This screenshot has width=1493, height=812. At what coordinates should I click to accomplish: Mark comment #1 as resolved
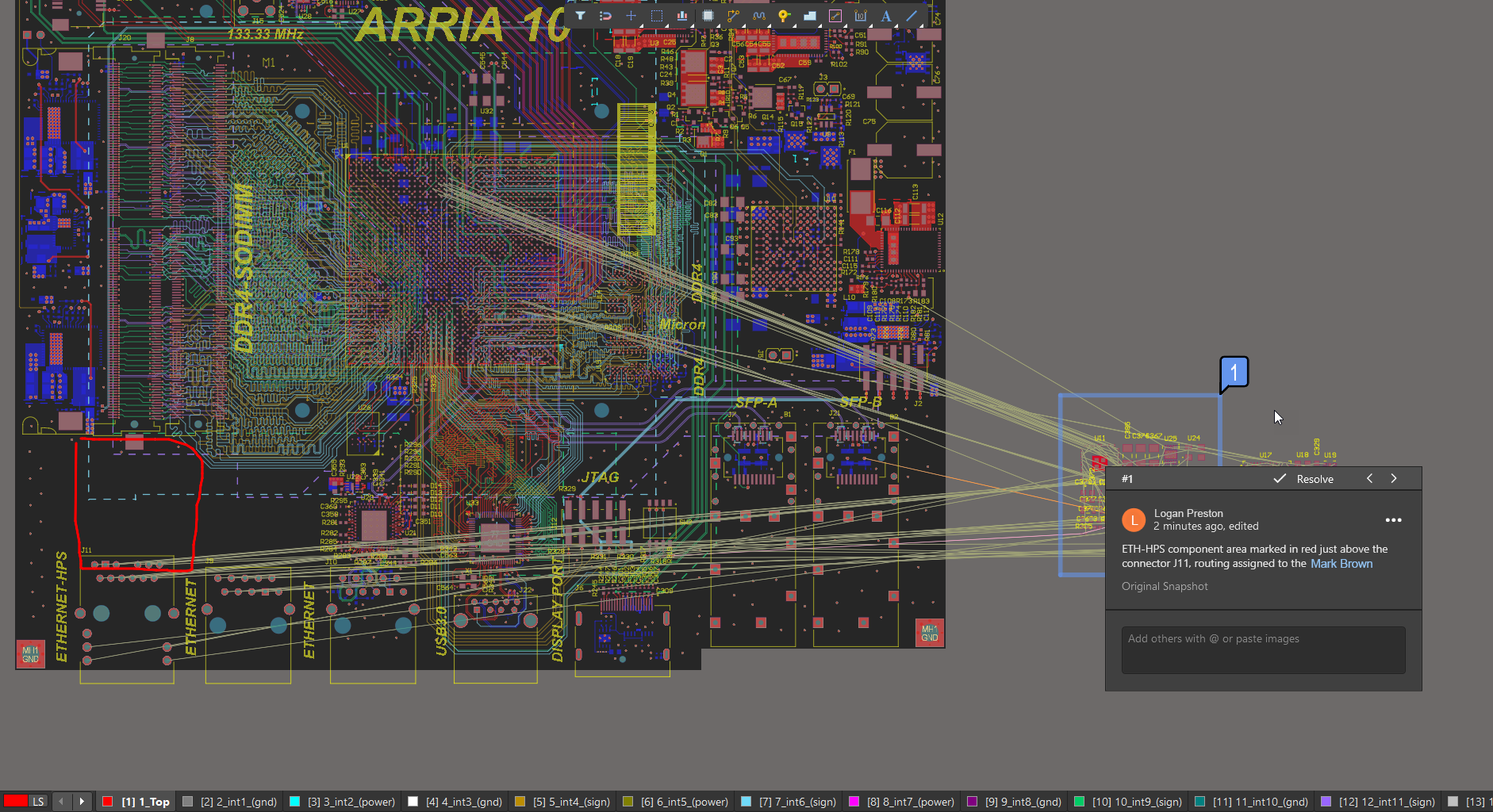(1304, 479)
